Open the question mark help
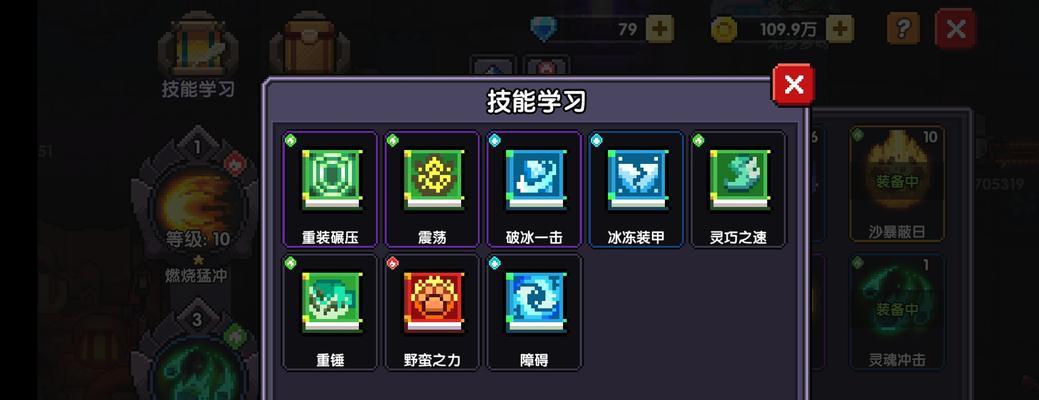Screen dimensions: 1039x400 pyautogui.click(x=903, y=28)
